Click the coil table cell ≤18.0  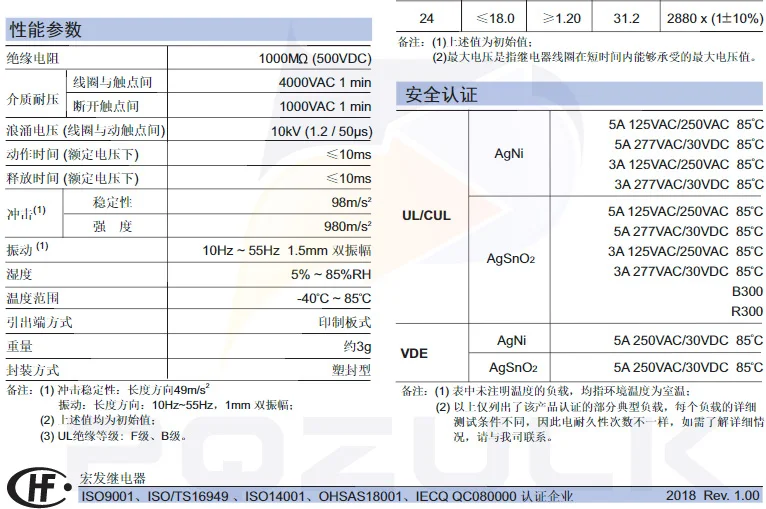[x=495, y=19]
